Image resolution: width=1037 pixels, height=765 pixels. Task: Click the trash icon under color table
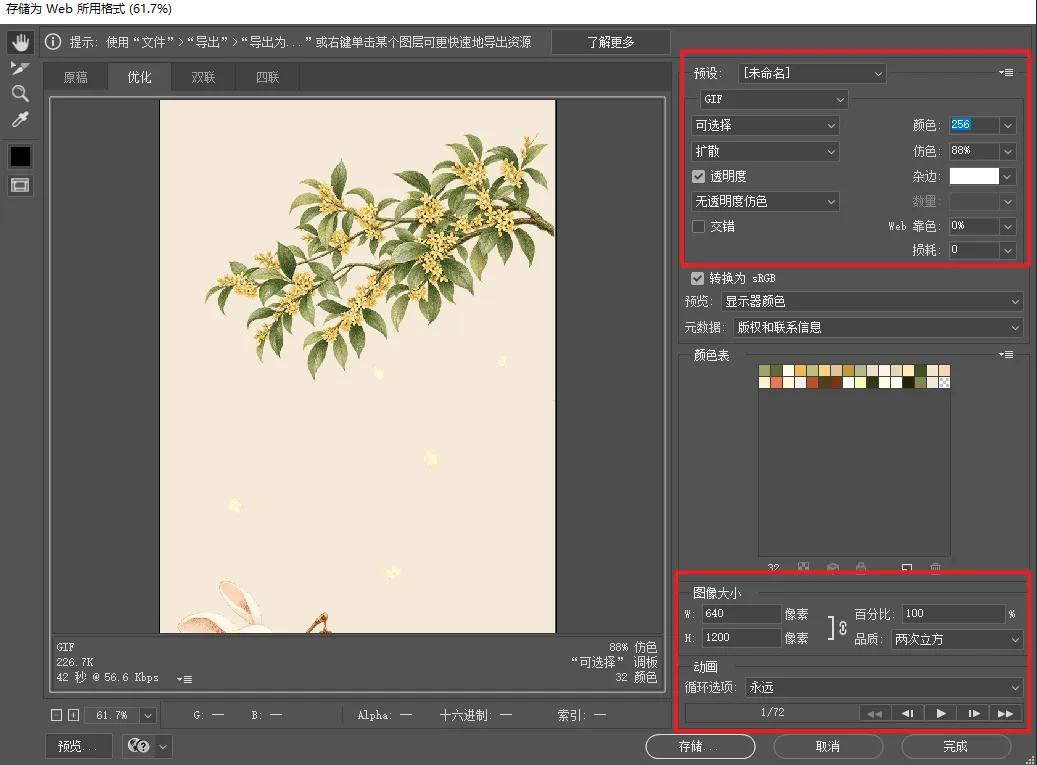pyautogui.click(x=935, y=567)
